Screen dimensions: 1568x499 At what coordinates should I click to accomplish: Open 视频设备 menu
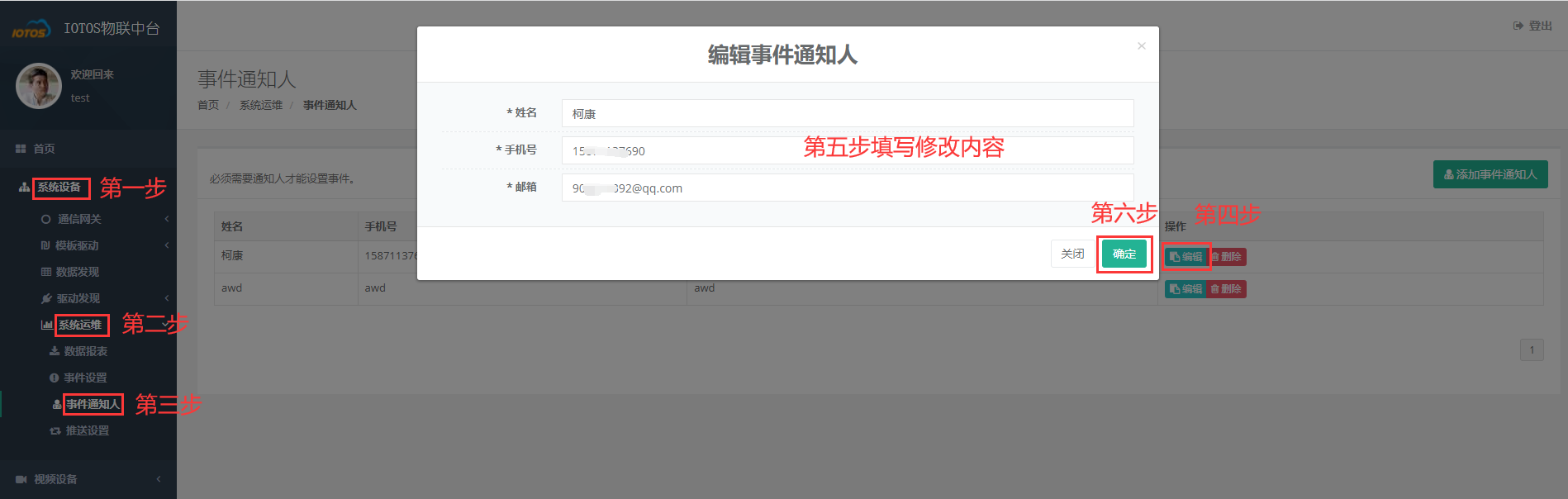[55, 479]
